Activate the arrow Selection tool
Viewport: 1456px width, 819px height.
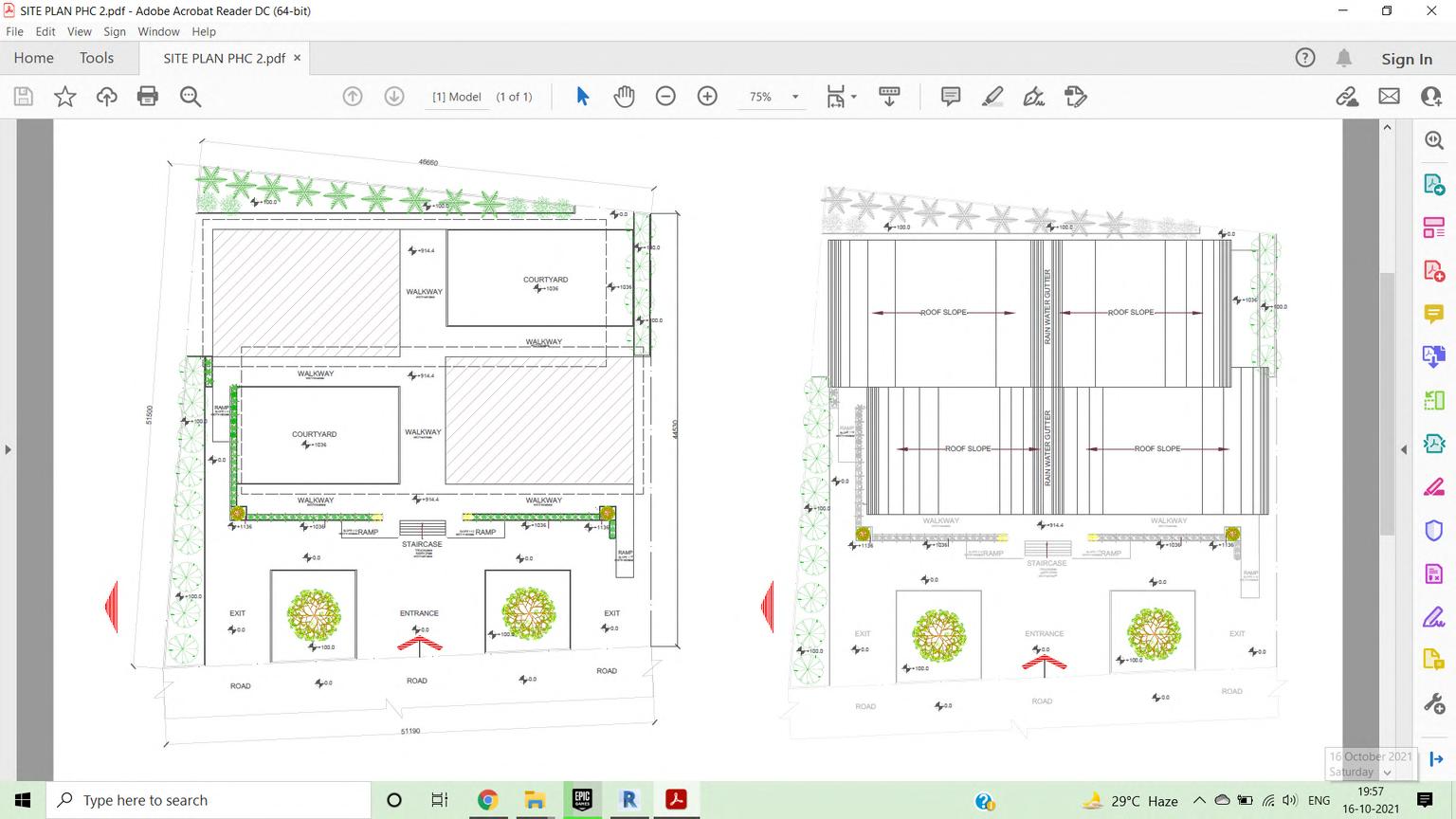tap(582, 97)
